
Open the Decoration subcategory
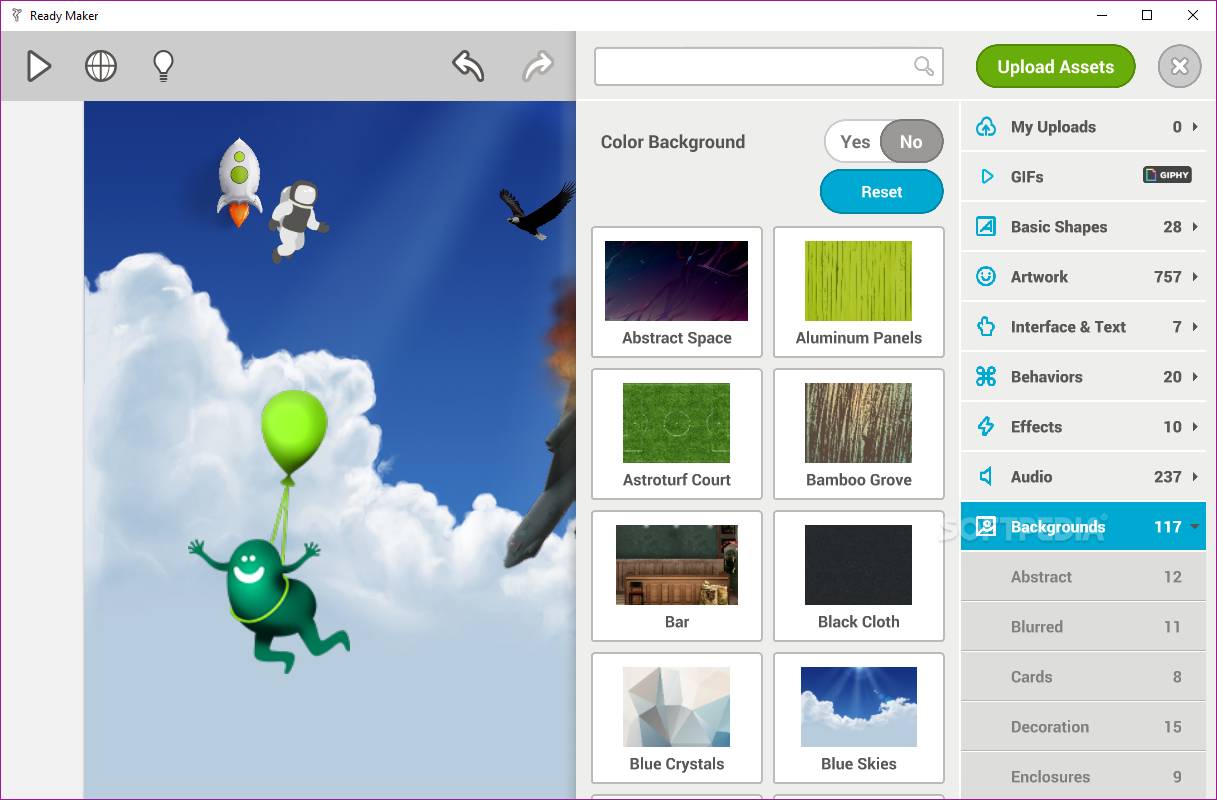(1083, 727)
